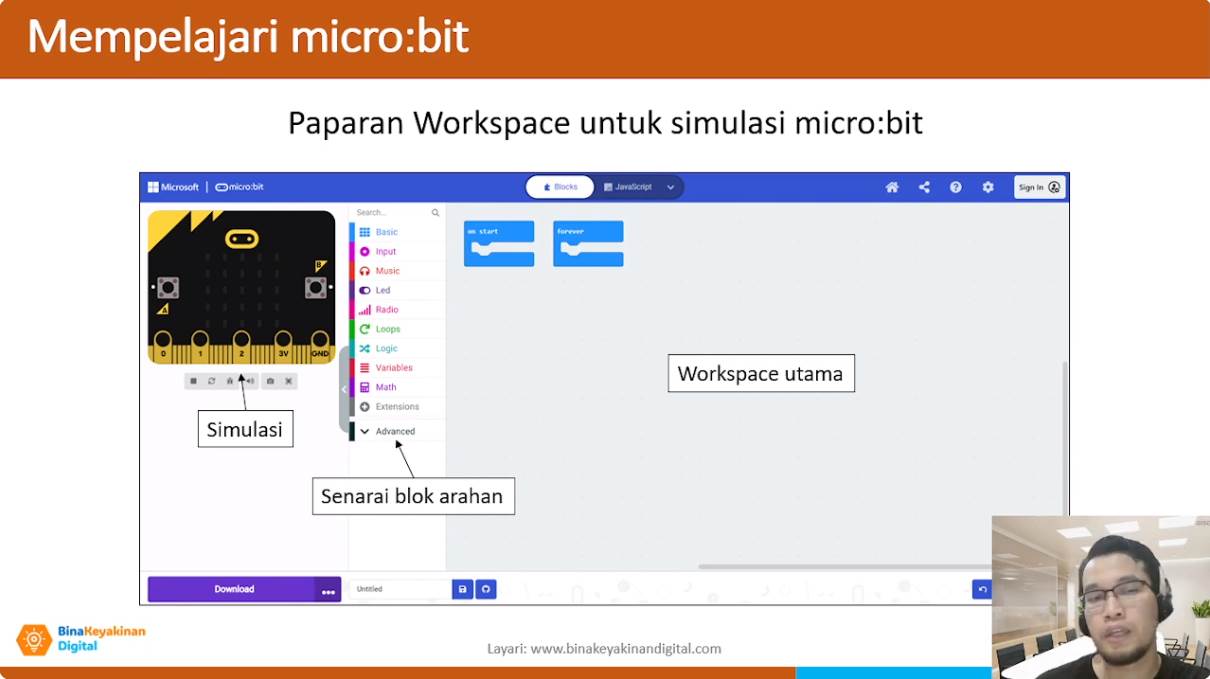
Task: Restart the simulator with the refresh icon
Action: (x=211, y=381)
